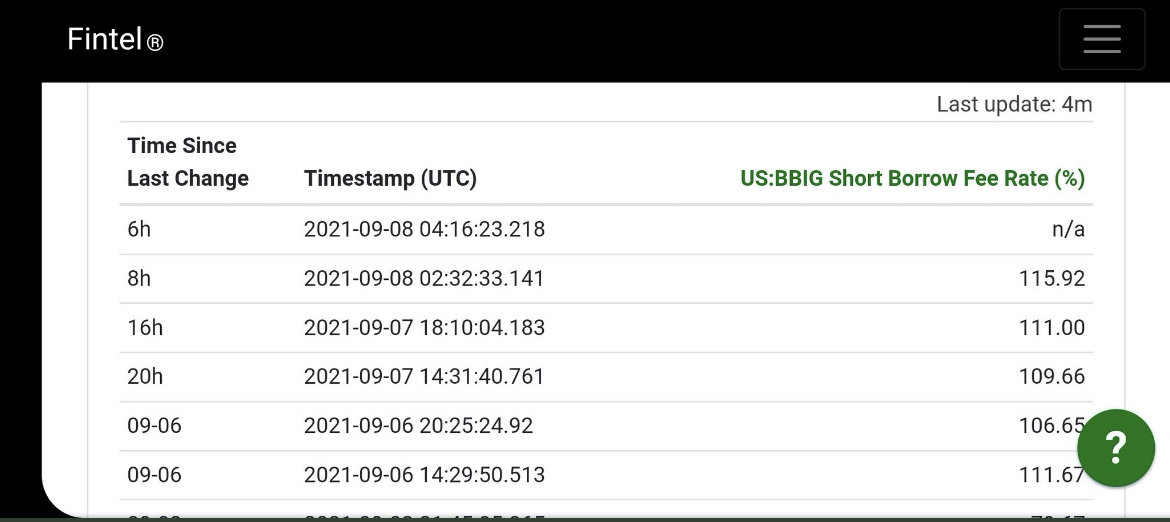This screenshot has width=1170, height=522.
Task: Click the registered trademark symbol beside Fintel
Action: [x=154, y=43]
